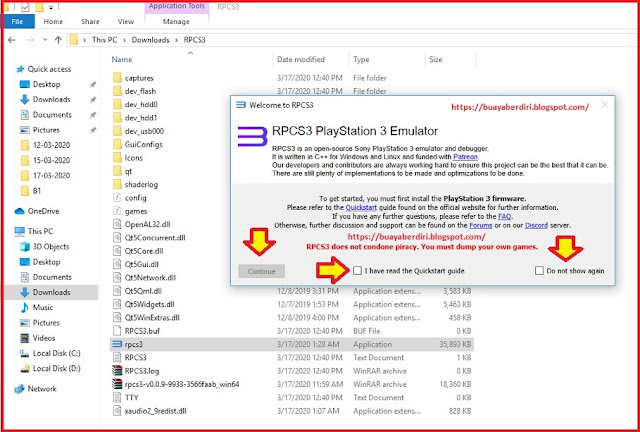Viewport: 640px width, 432px height.
Task: Select Qt5Network.dll file name
Action: pos(150,278)
